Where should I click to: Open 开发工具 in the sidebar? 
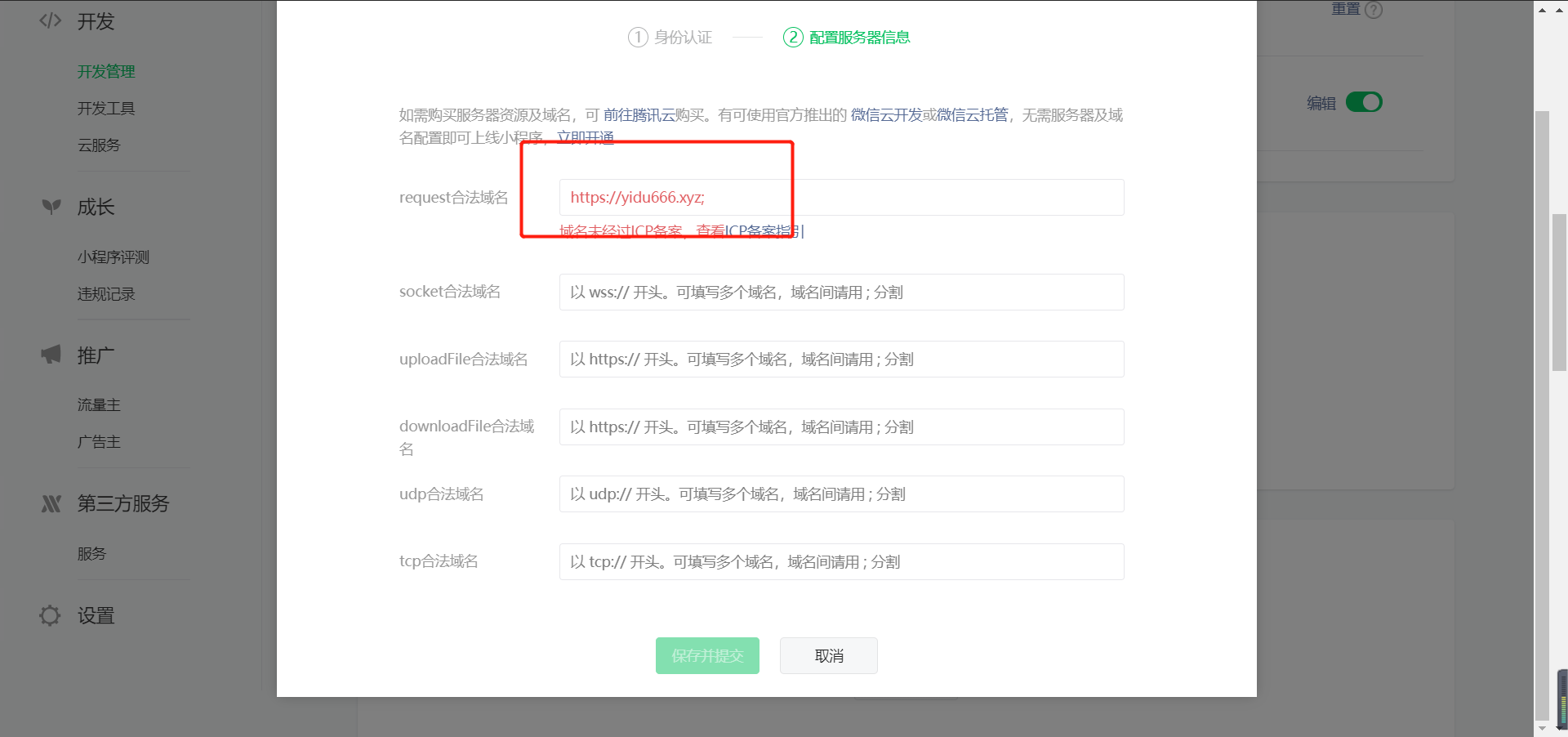(106, 109)
